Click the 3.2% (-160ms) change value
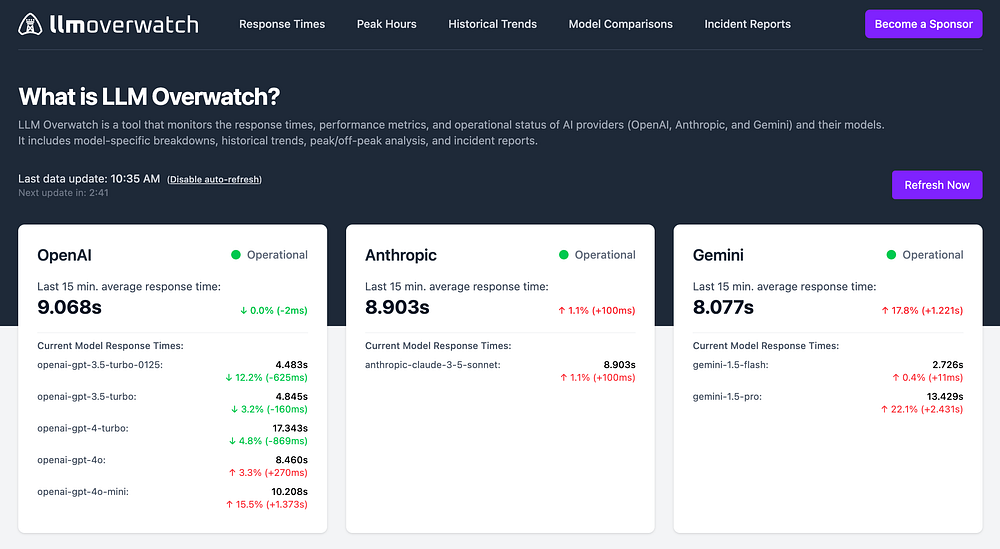Image resolution: width=1000 pixels, height=549 pixels. point(269,409)
